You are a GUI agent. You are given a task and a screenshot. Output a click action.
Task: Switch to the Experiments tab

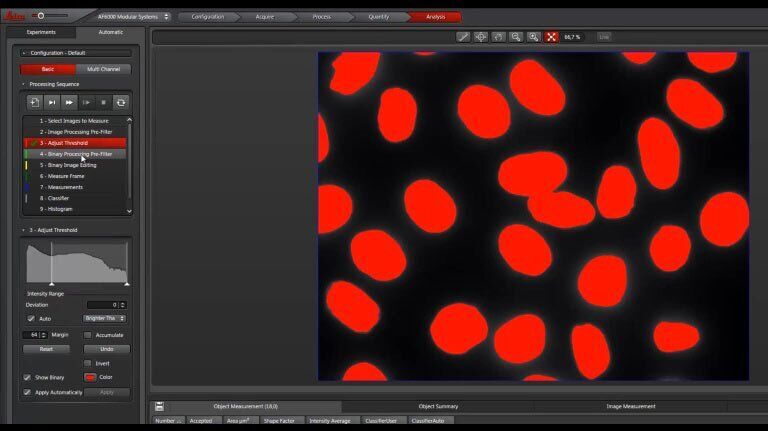click(41, 32)
